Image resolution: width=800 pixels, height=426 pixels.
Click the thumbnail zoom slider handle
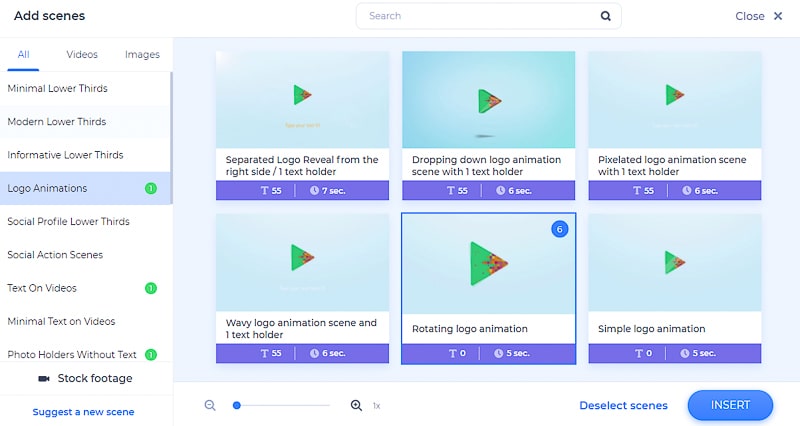point(236,405)
